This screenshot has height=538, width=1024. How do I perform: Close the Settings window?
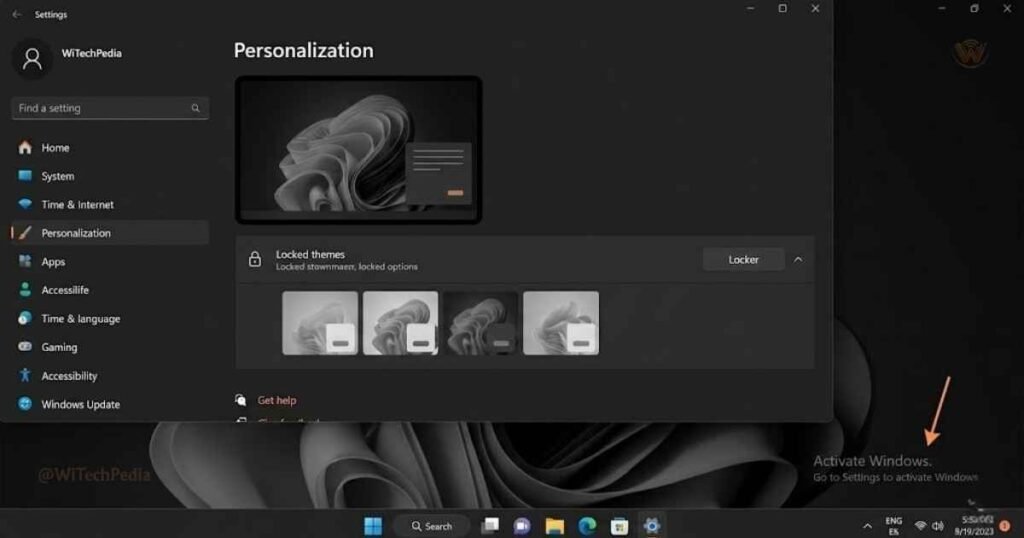coord(815,8)
